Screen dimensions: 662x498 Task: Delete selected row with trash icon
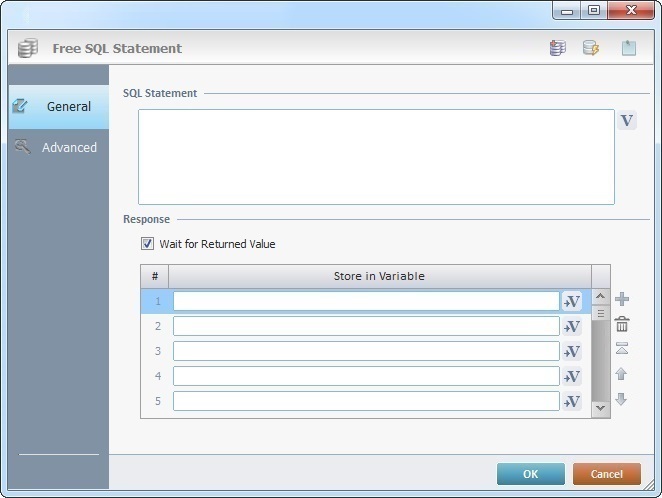(621, 324)
